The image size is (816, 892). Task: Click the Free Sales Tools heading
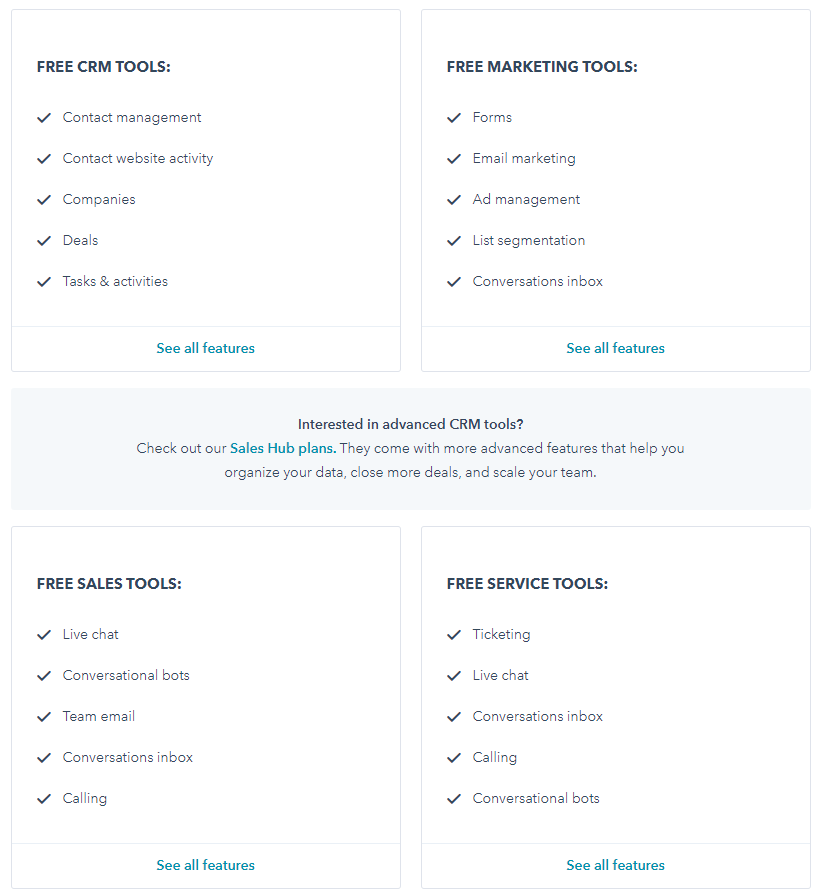tap(109, 584)
